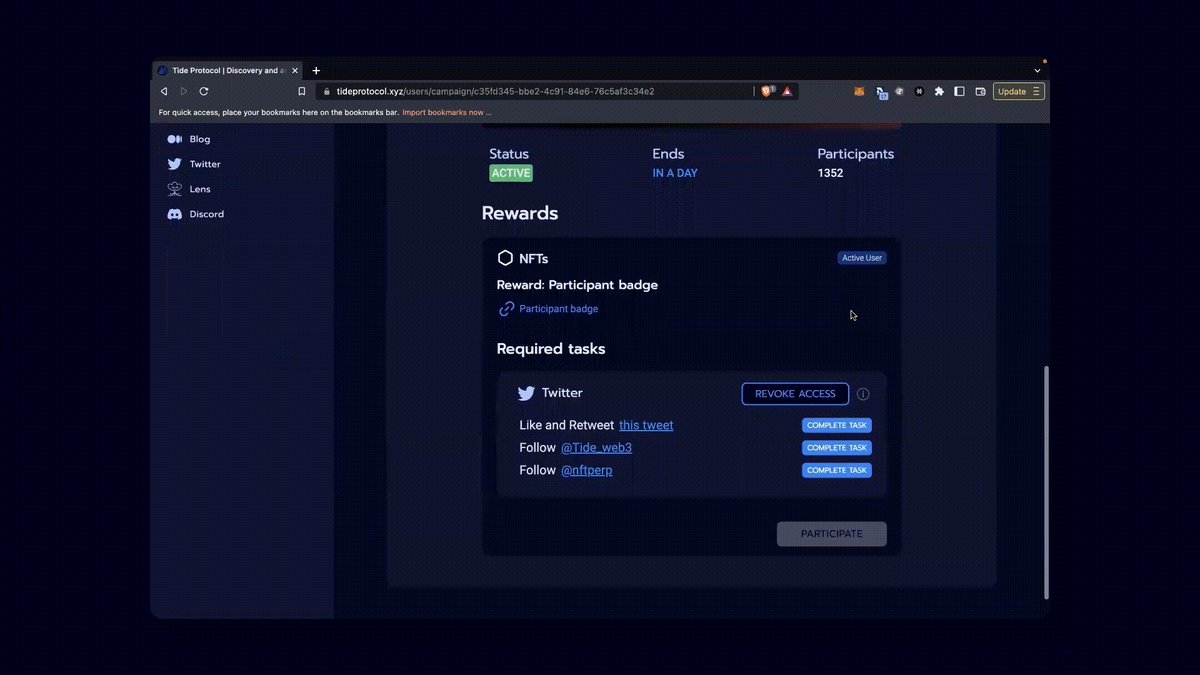1200x675 pixels.
Task: Open the blue extension with badge
Action: [x=882, y=92]
